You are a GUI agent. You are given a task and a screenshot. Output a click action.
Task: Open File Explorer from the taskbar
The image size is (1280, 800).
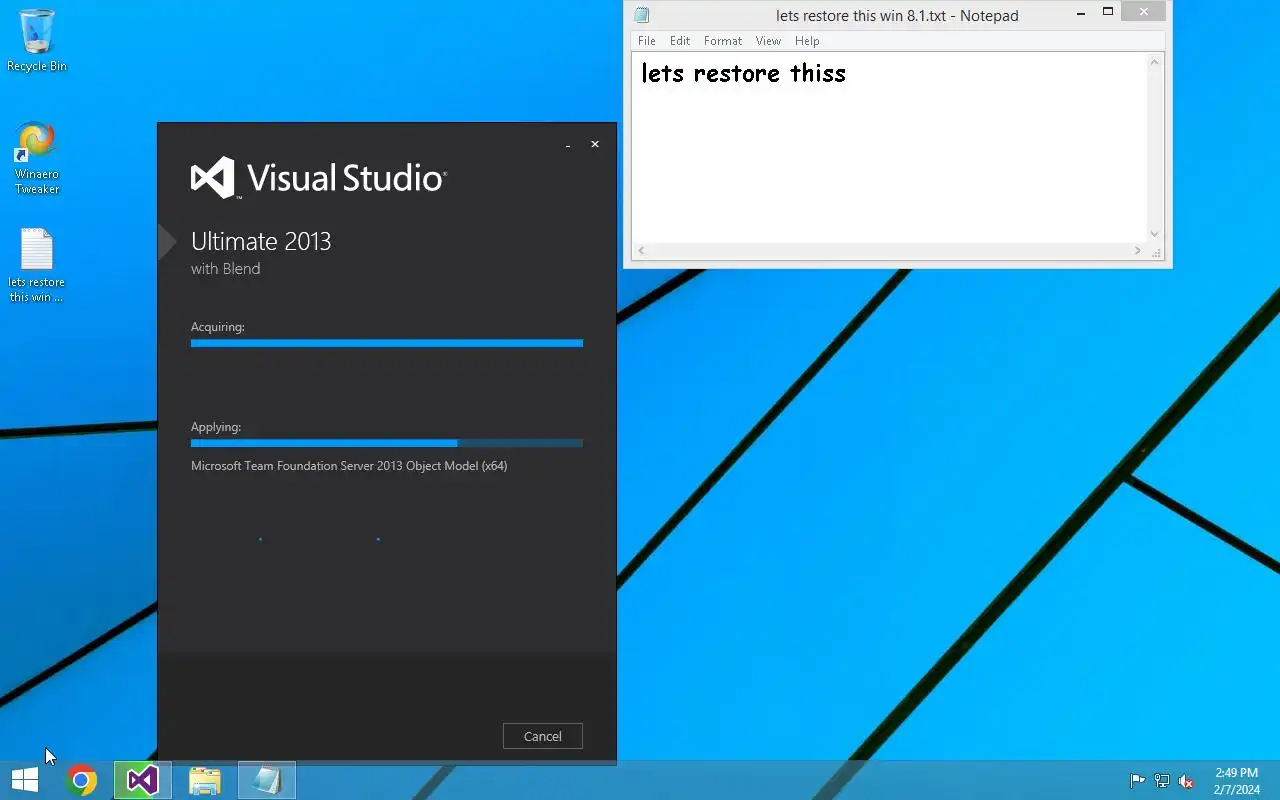tap(205, 780)
